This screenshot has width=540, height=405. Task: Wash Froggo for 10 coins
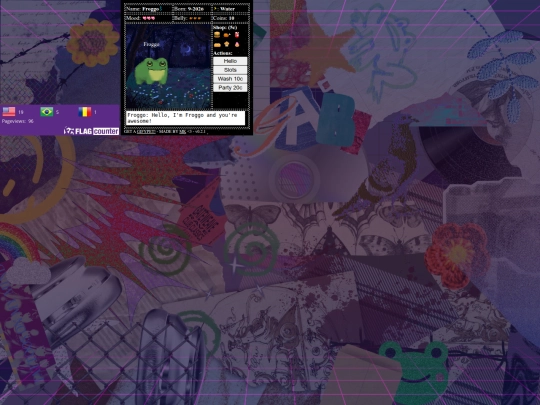(230, 79)
